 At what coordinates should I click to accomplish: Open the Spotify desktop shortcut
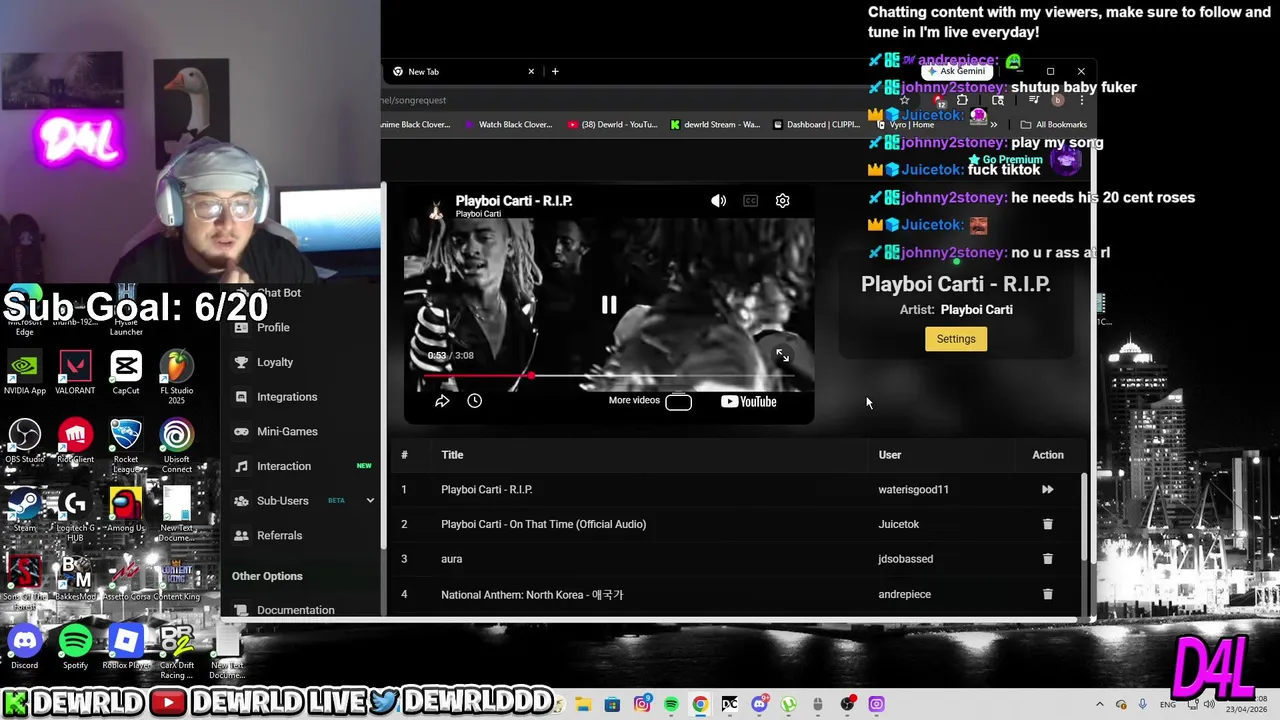coord(75,647)
